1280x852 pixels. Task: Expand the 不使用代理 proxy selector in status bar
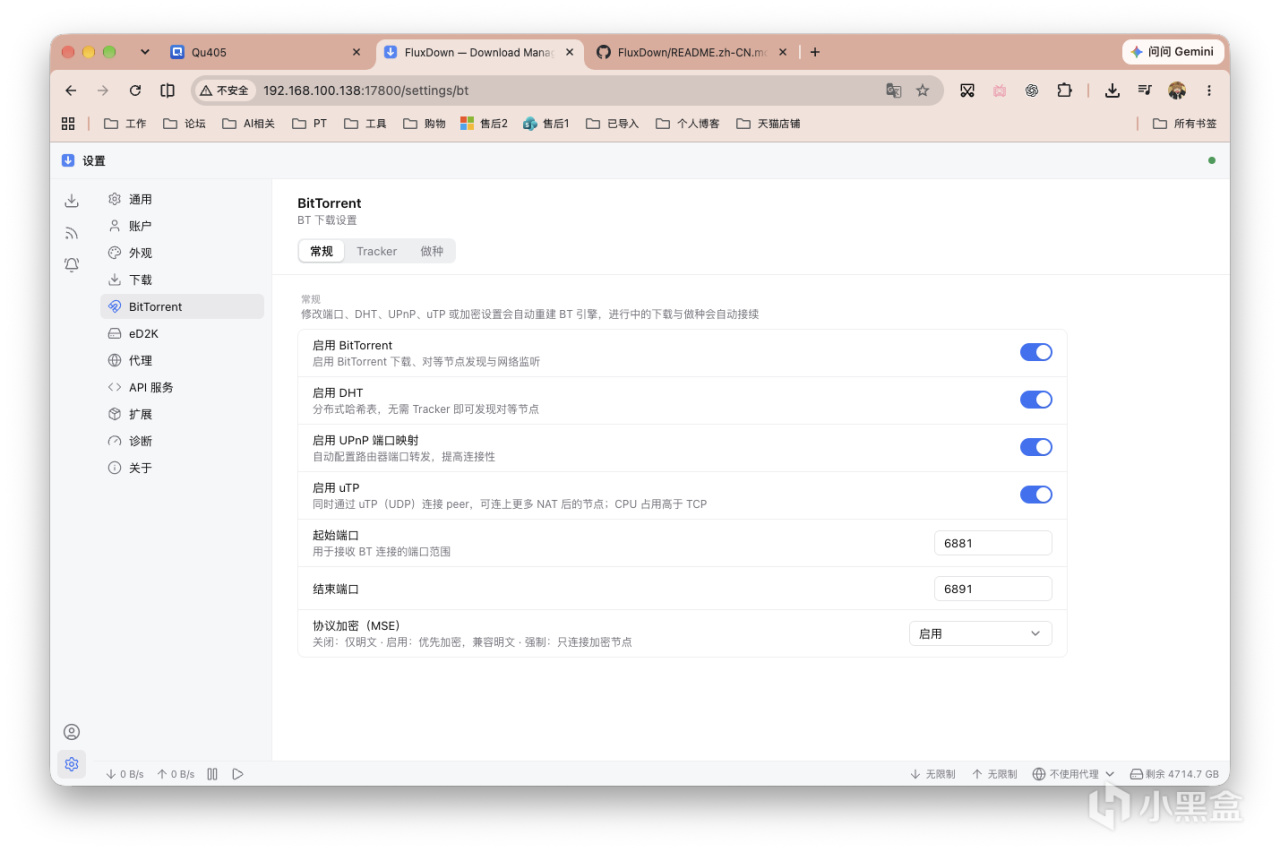1073,774
